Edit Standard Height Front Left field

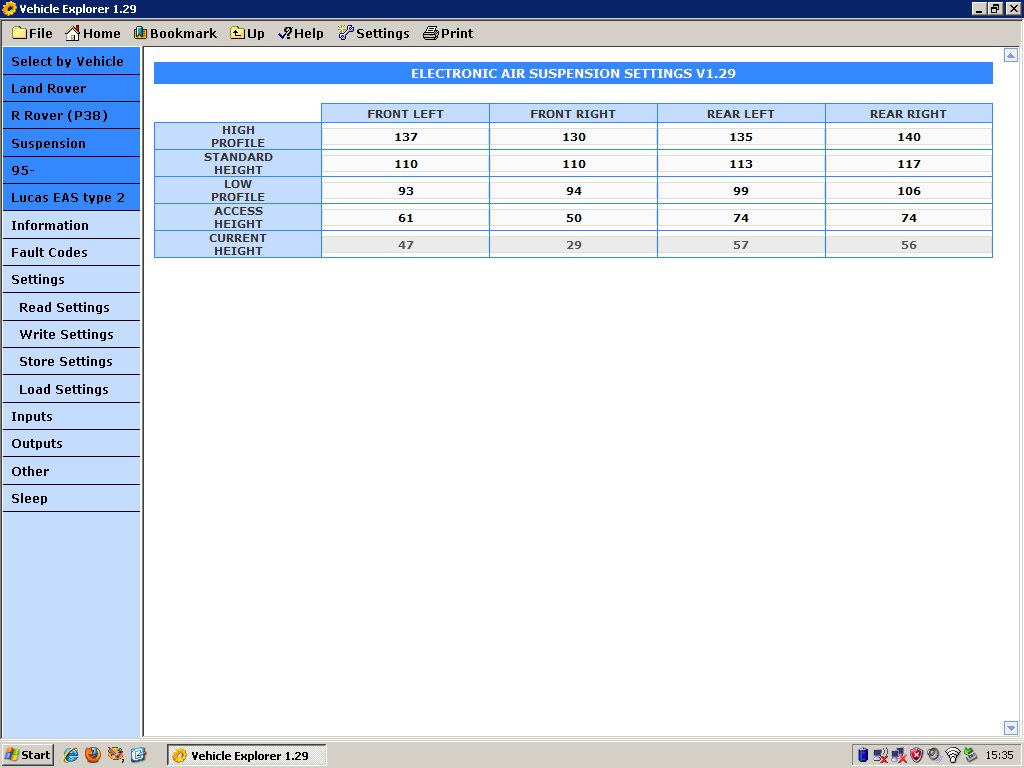406,164
